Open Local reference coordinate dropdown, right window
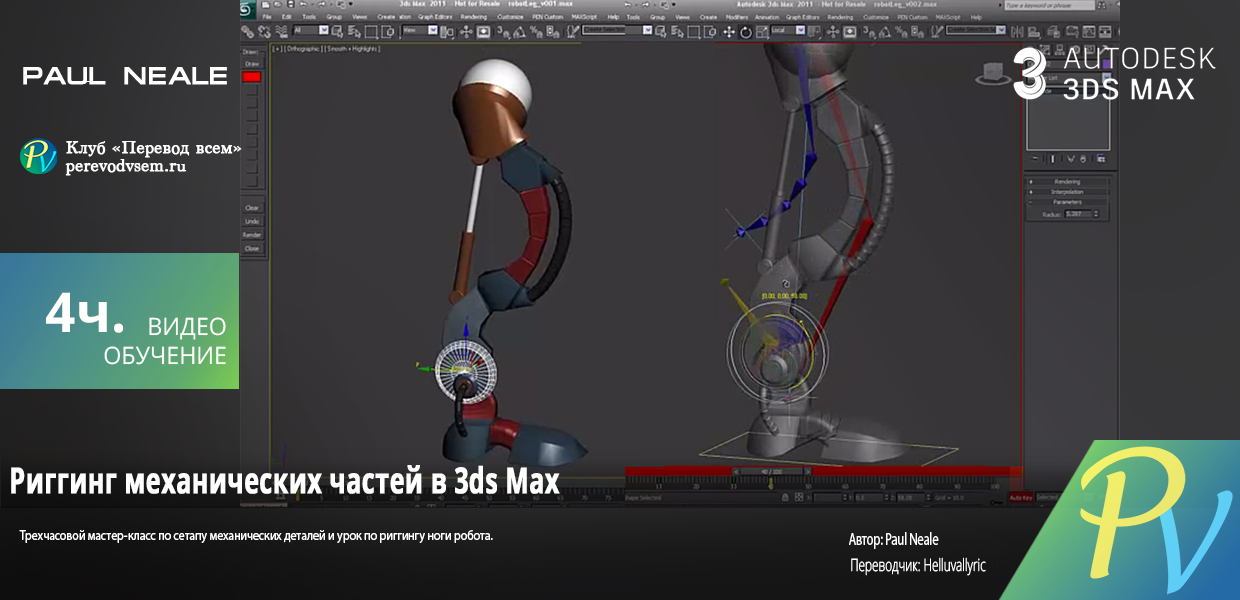Viewport: 1240px width, 600px height. 788,30
